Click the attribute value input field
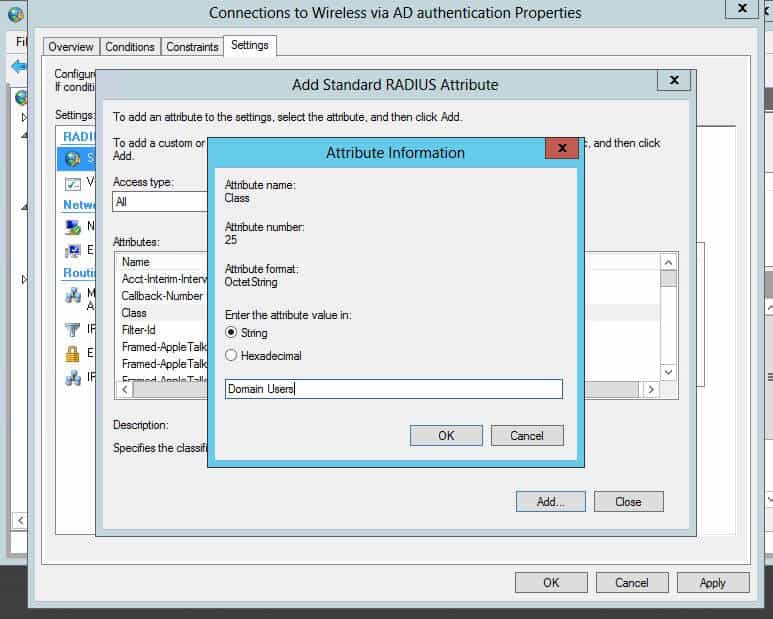This screenshot has width=773, height=619. 393,389
